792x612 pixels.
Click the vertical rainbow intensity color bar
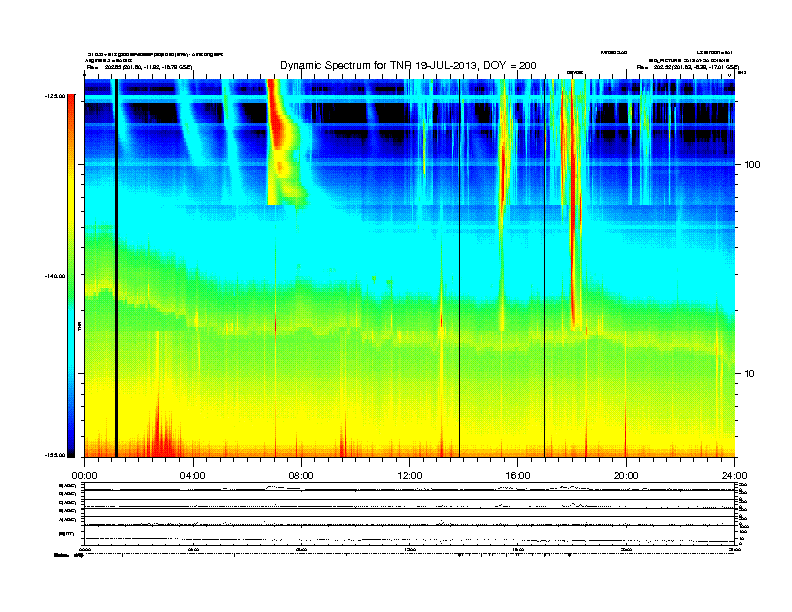71,276
